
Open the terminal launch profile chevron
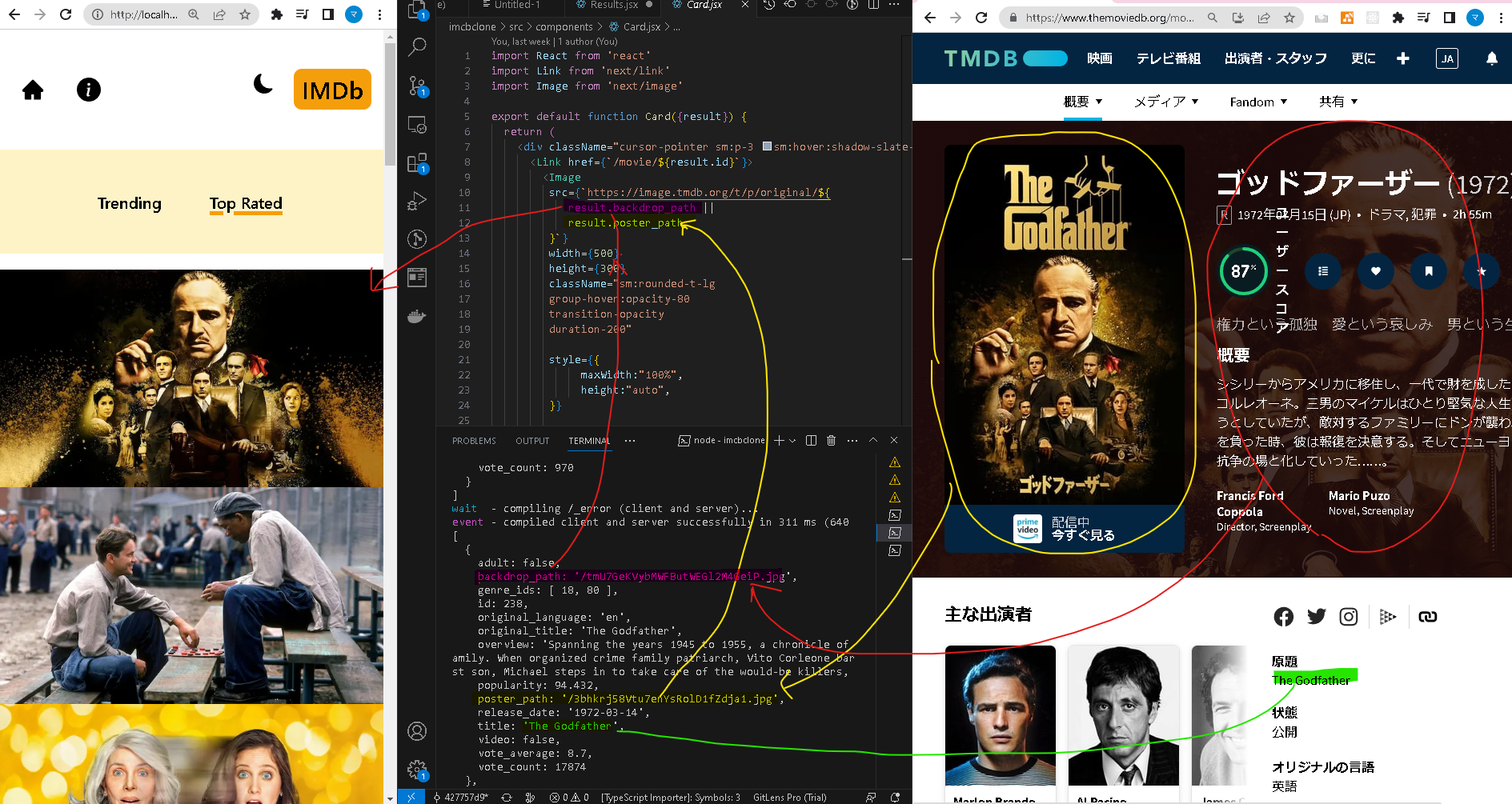792,441
